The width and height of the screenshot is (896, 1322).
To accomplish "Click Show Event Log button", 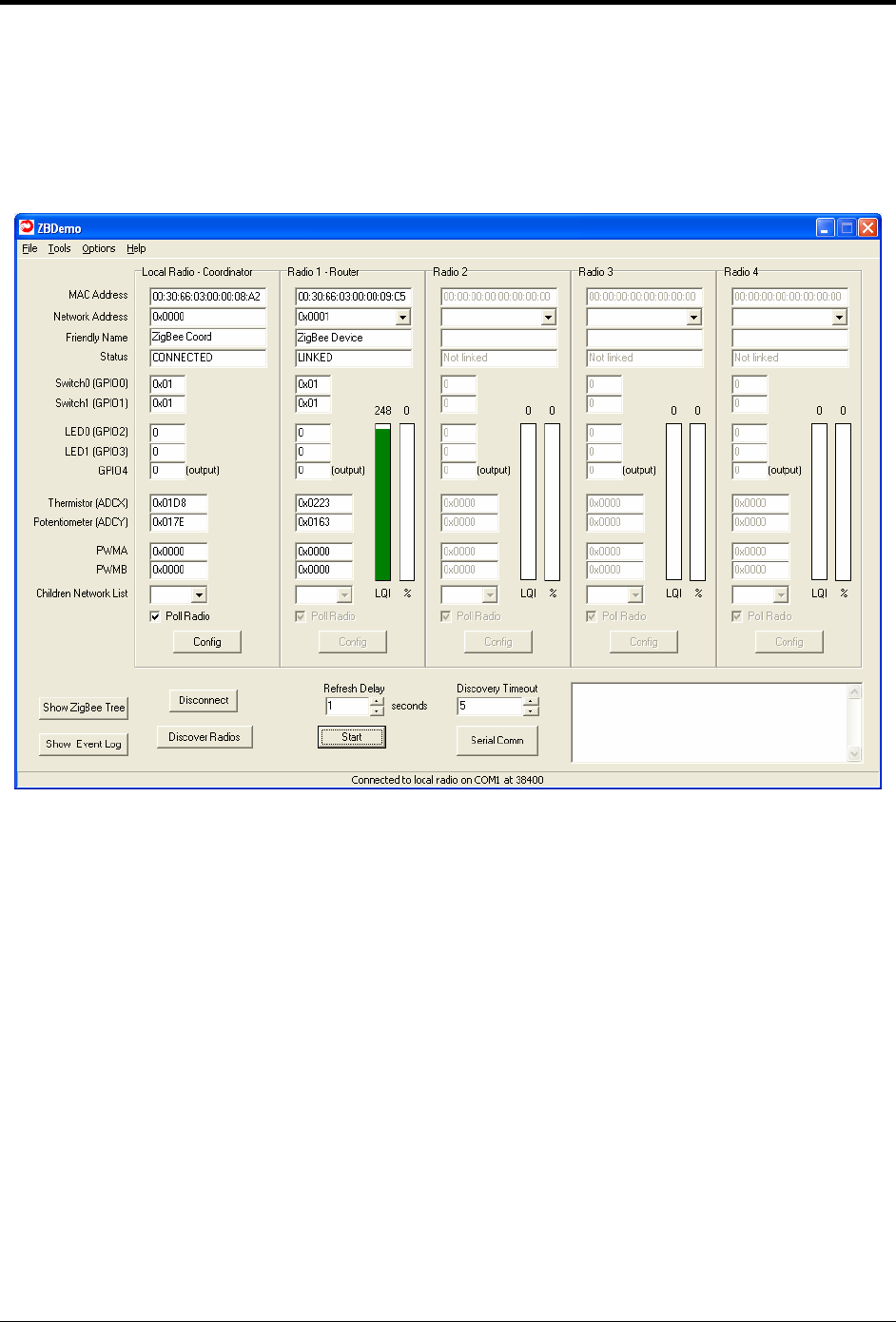I will tap(84, 744).
